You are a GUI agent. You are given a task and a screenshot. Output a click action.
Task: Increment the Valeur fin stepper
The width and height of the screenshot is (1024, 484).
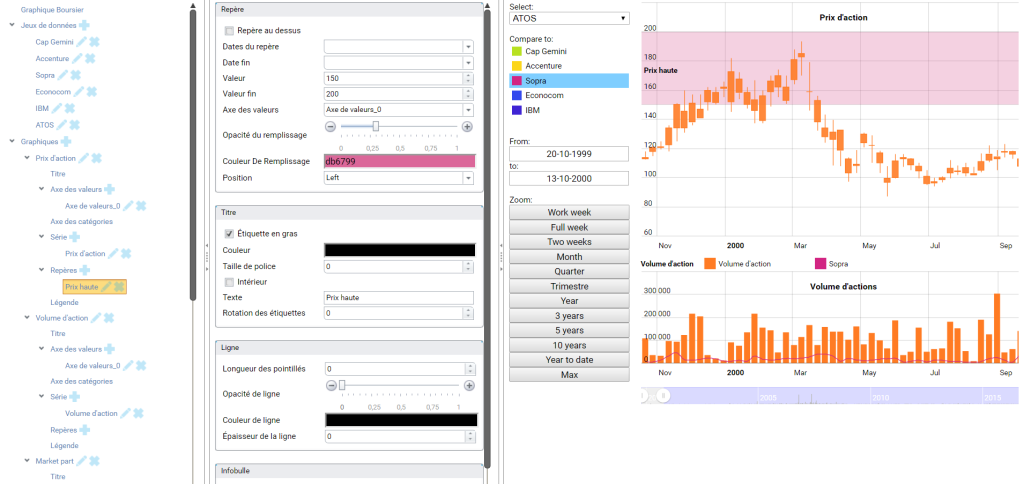[x=468, y=91]
